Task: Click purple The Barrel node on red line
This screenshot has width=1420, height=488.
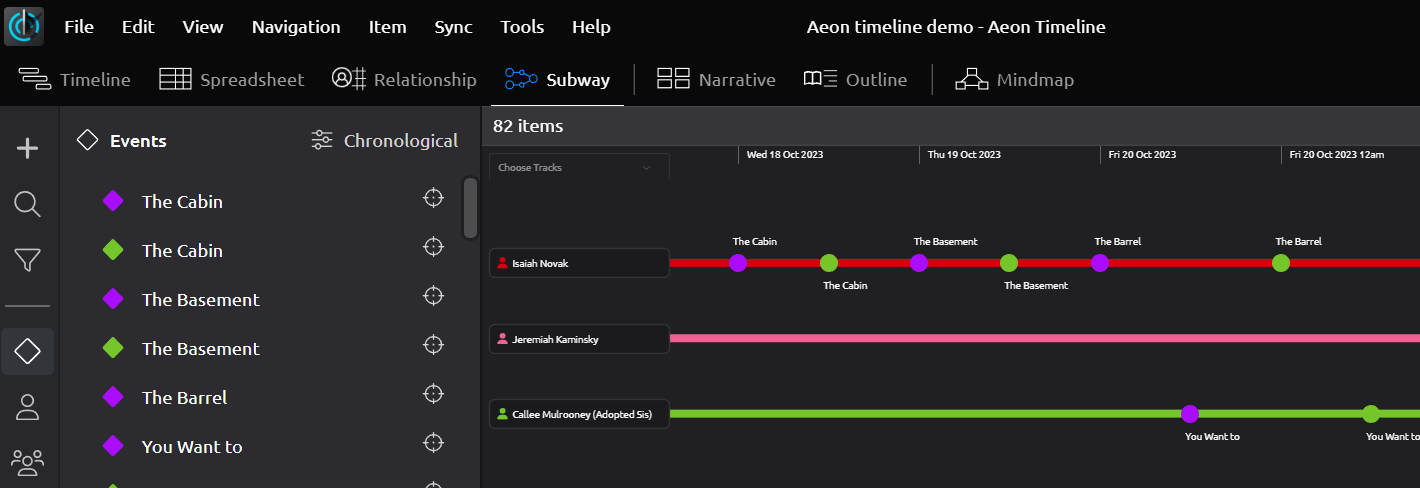Action: click(1100, 263)
